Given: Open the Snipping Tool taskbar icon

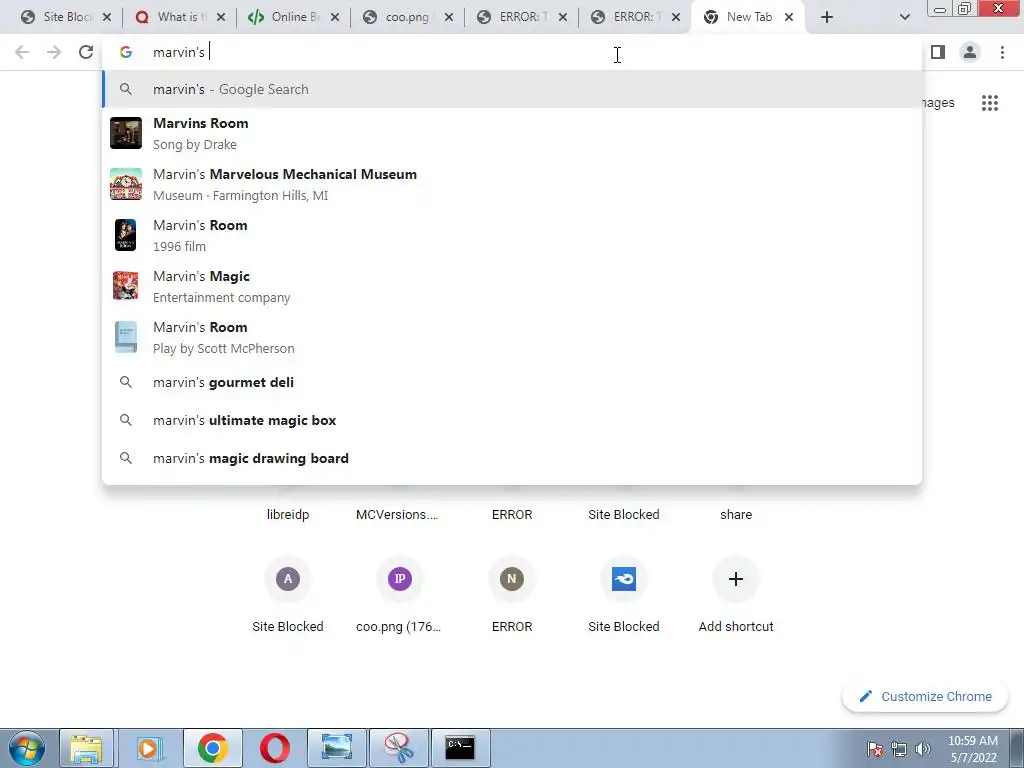Looking at the screenshot, I should tap(398, 748).
